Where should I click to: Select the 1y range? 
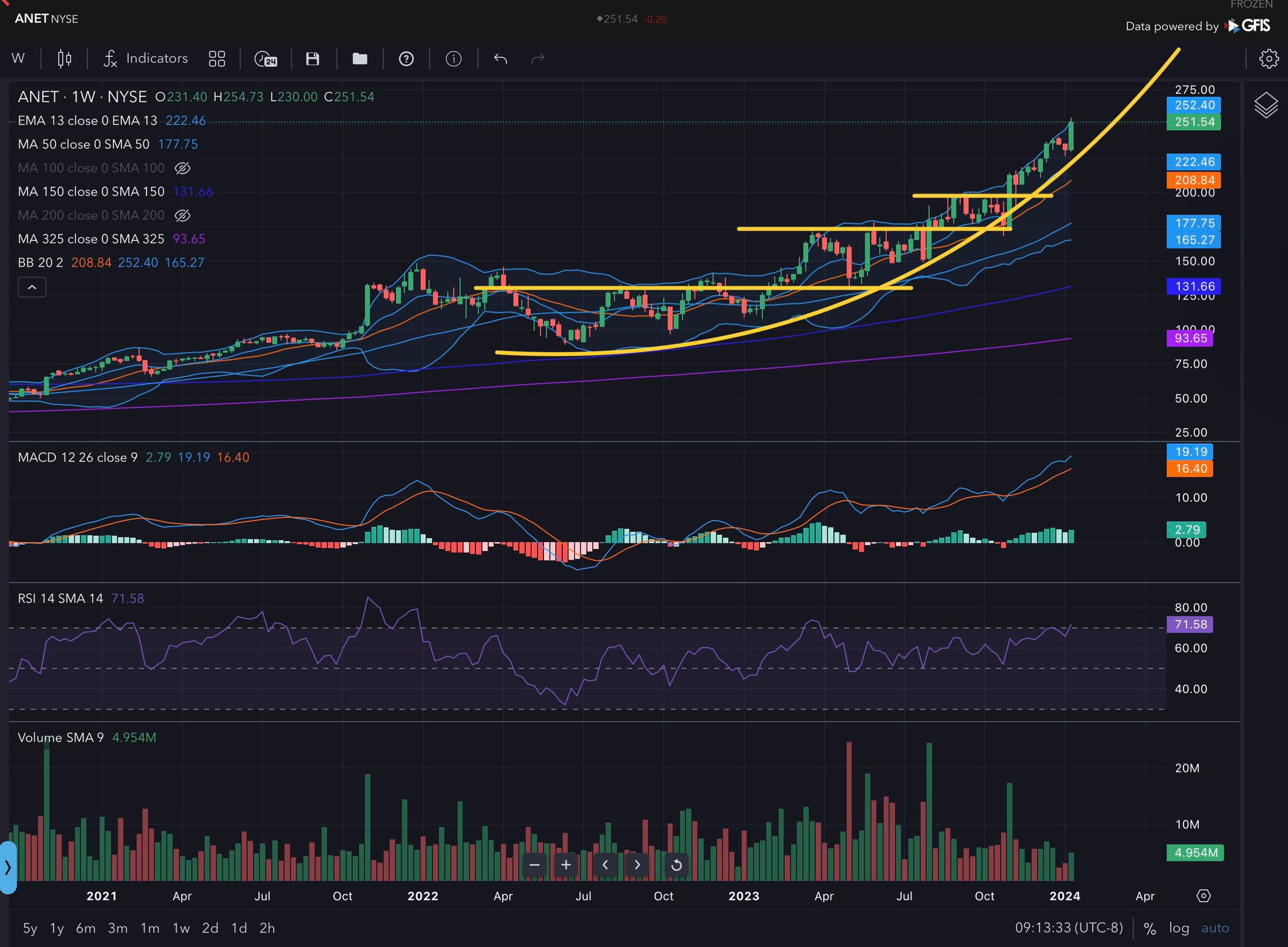[x=57, y=928]
